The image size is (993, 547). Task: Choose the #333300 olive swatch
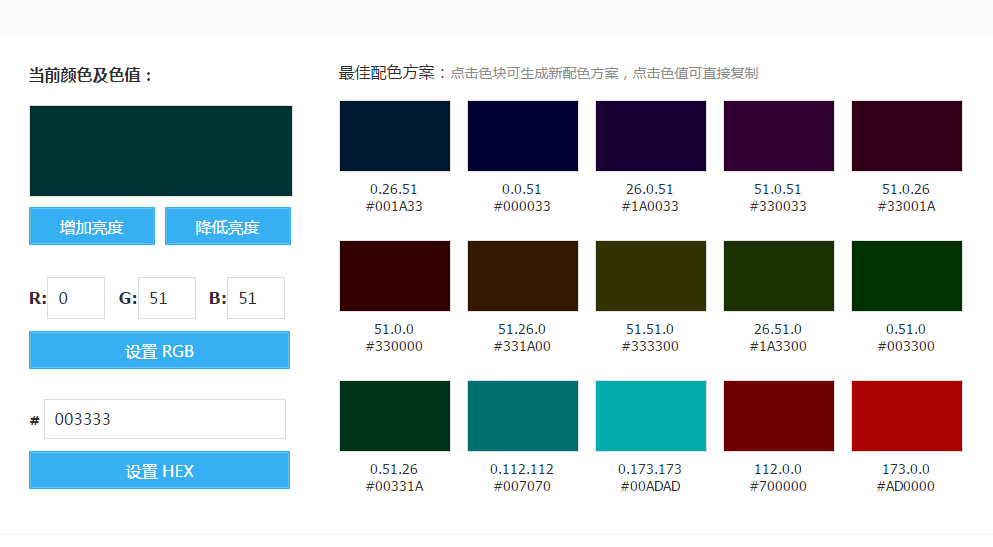(x=650, y=276)
